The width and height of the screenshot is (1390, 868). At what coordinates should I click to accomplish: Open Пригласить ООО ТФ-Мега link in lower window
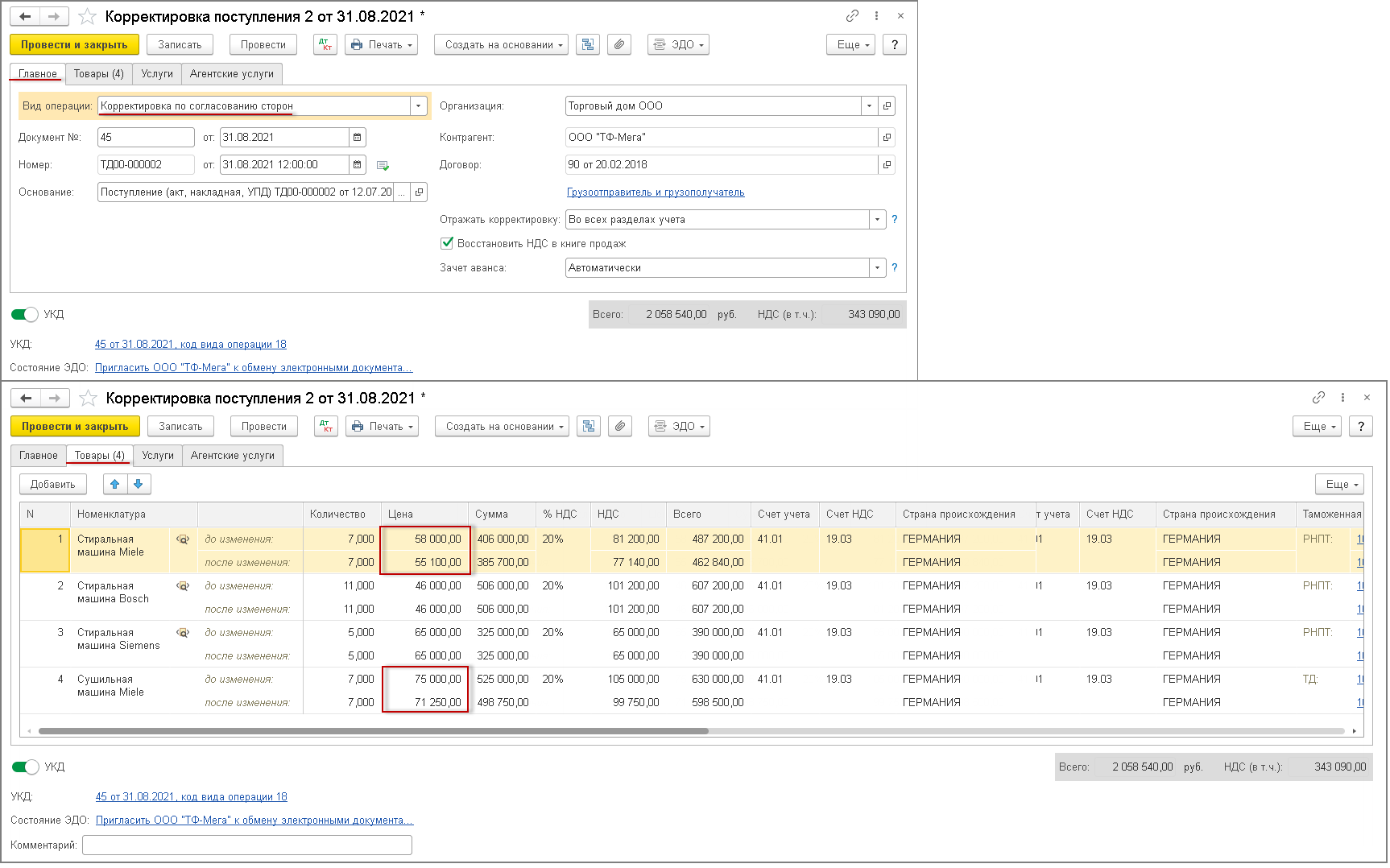tap(254, 820)
